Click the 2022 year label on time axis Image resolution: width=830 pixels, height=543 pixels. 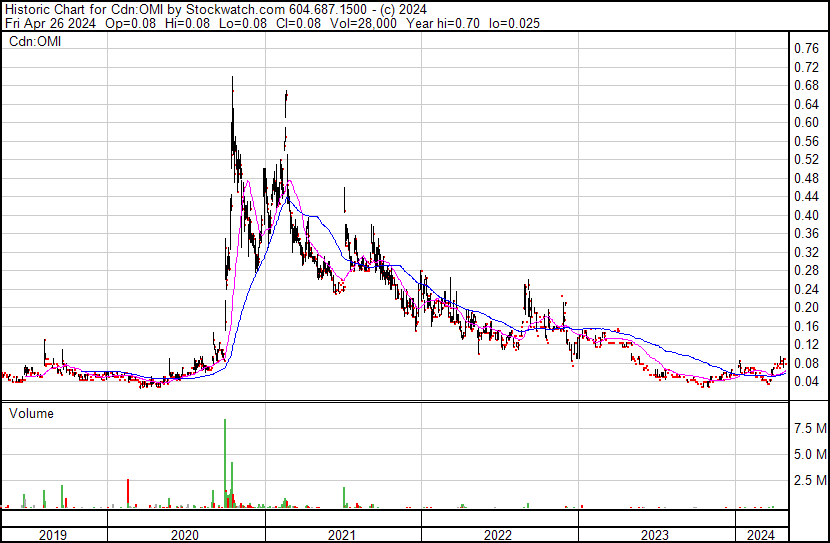498,535
